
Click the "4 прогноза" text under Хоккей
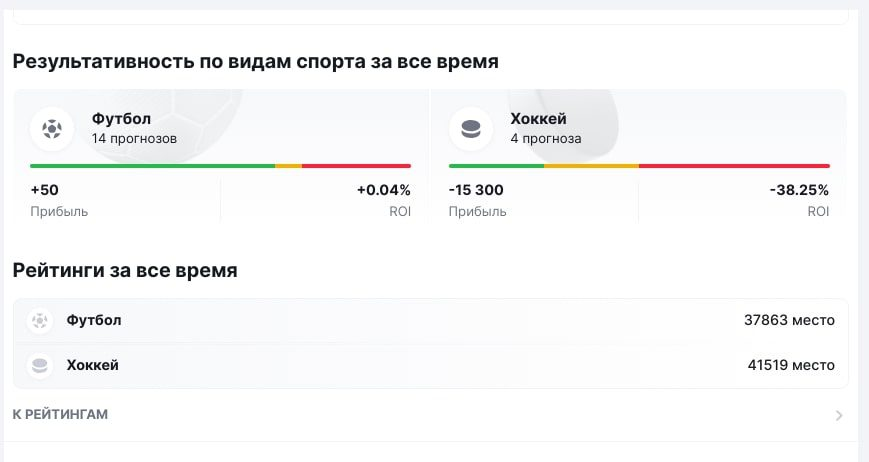coord(545,139)
